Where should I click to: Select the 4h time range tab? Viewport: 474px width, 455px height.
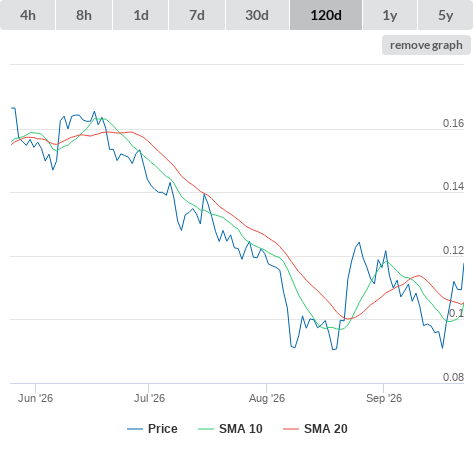[x=28, y=15]
